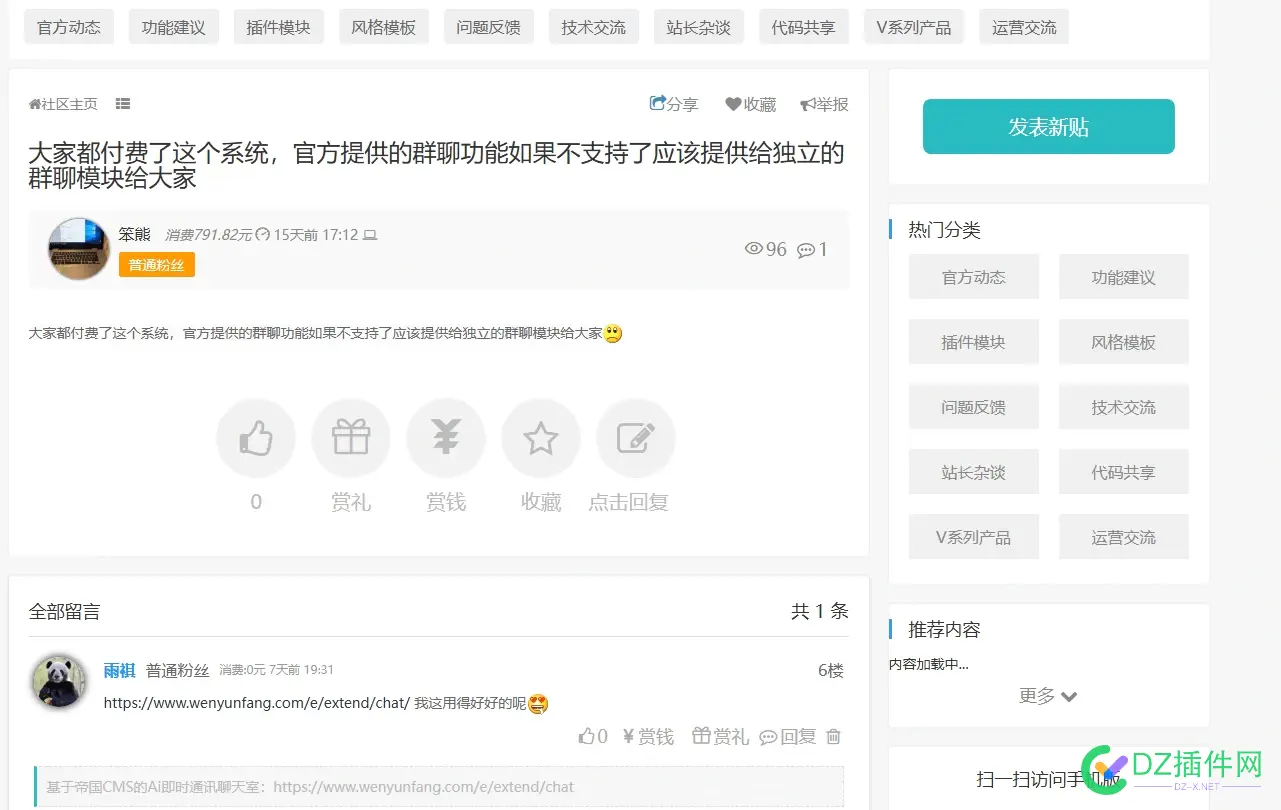Select V系列产品 in 热门分类 sidebar

coord(974,537)
